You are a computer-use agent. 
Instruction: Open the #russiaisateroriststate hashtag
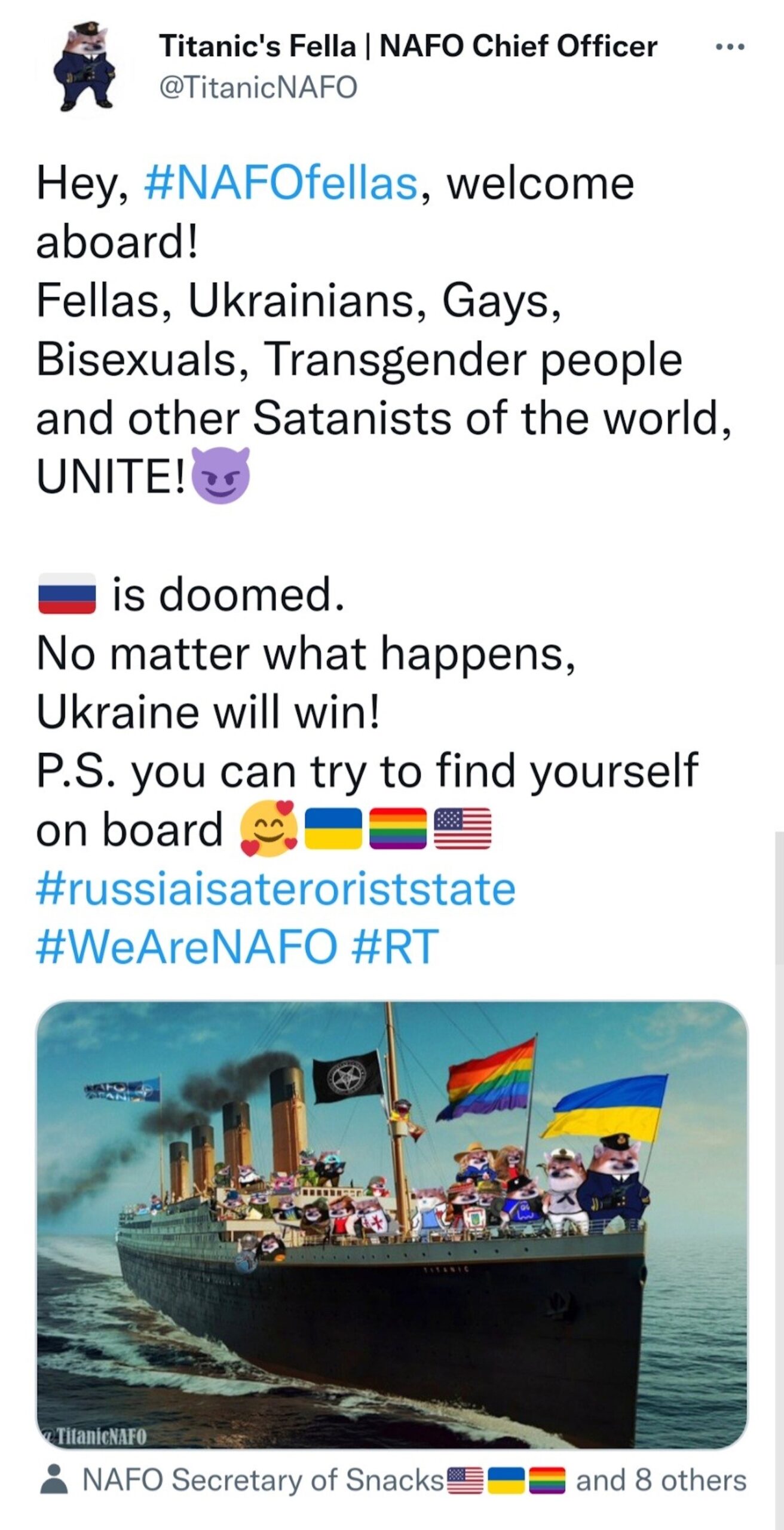click(275, 889)
